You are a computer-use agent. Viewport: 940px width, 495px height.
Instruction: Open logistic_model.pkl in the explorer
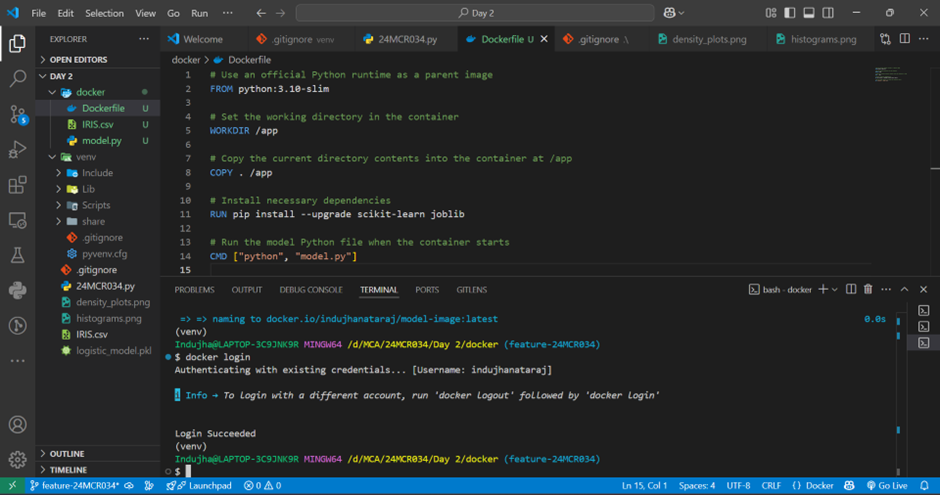pos(113,351)
